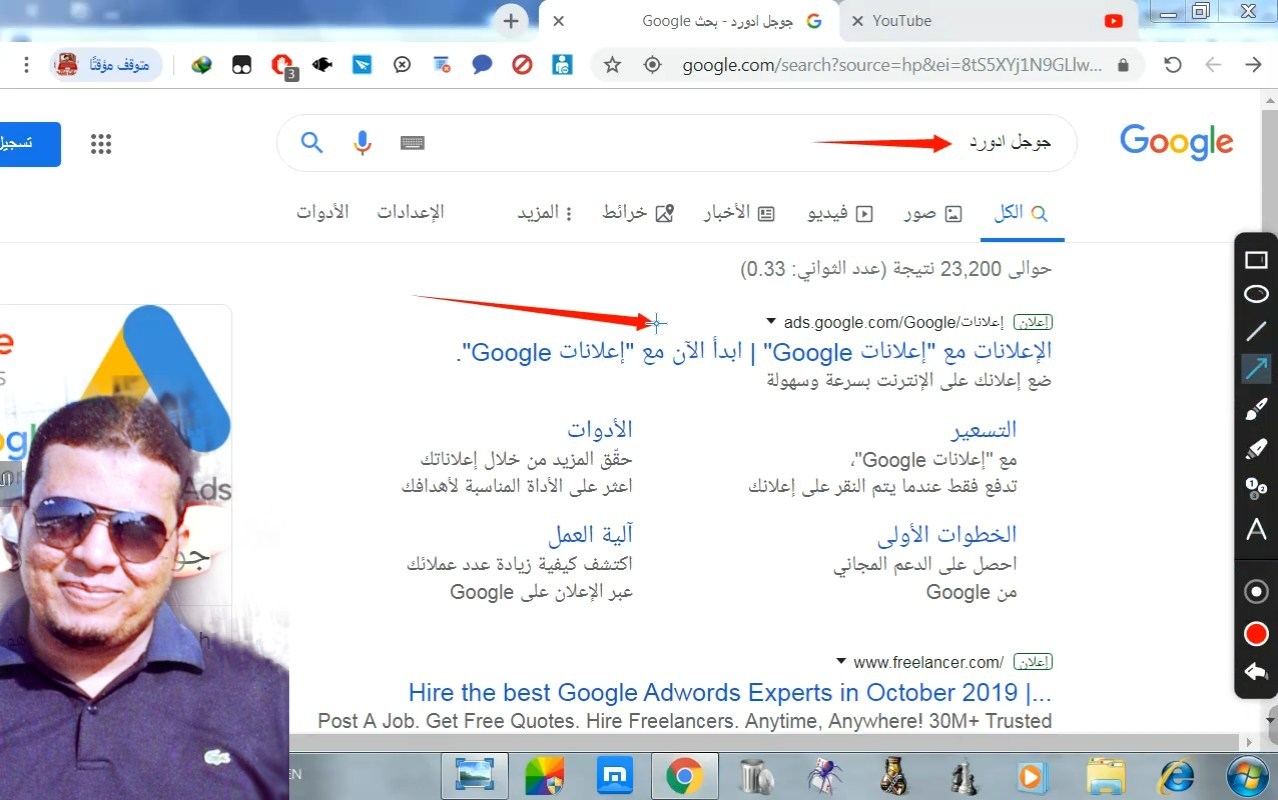
Task: Click the undo arrow in annotation bar
Action: click(x=1256, y=672)
